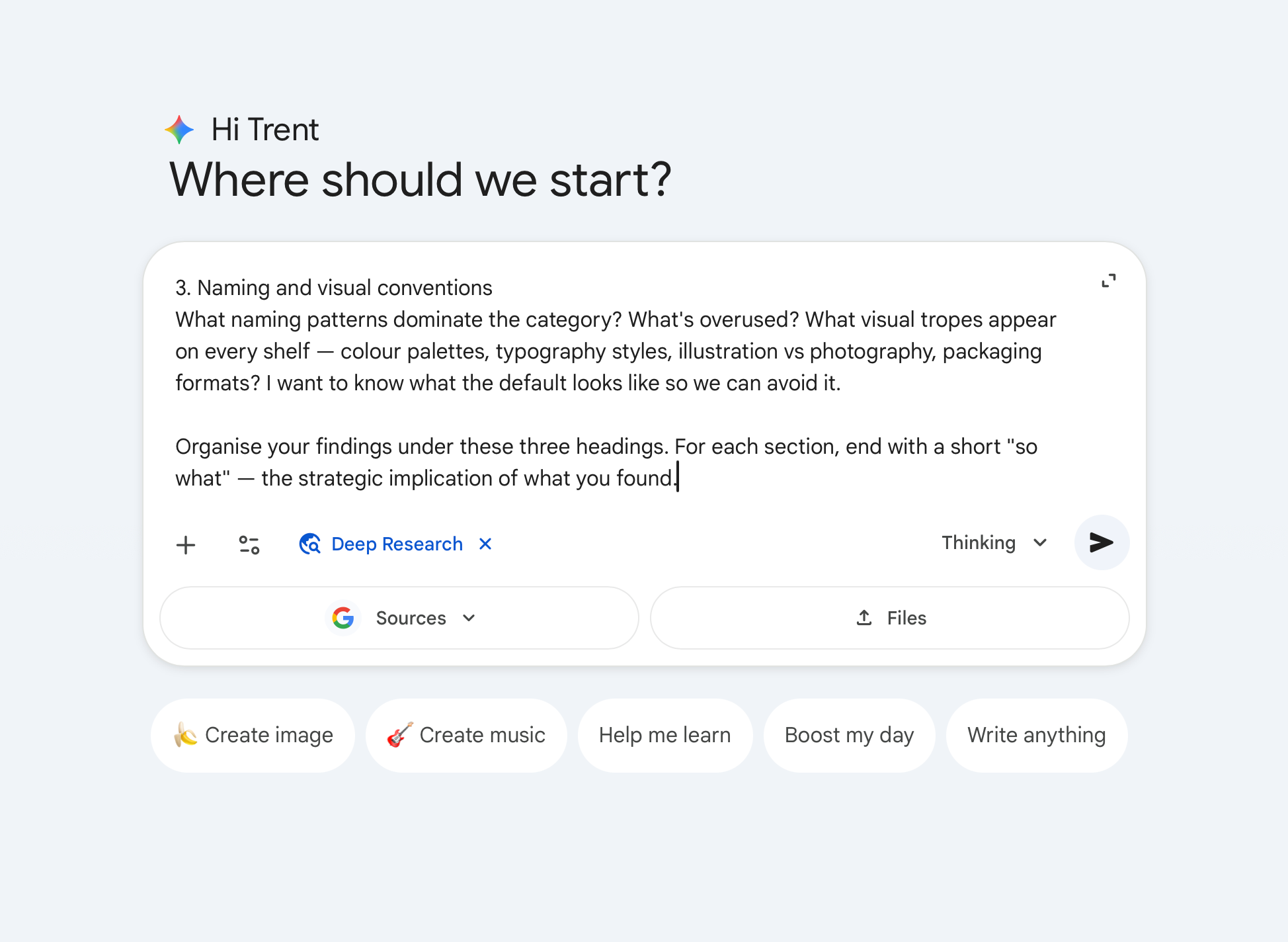This screenshot has width=1288, height=942.
Task: Disable Deep Research mode via its X
Action: point(485,544)
